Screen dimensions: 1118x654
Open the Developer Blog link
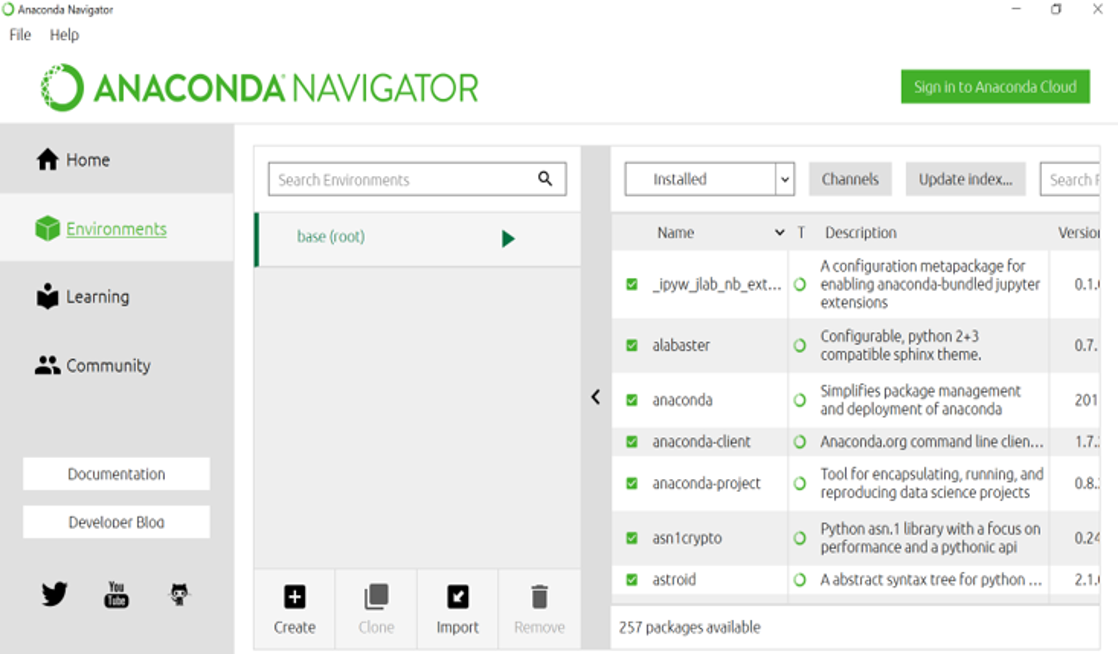pos(116,522)
